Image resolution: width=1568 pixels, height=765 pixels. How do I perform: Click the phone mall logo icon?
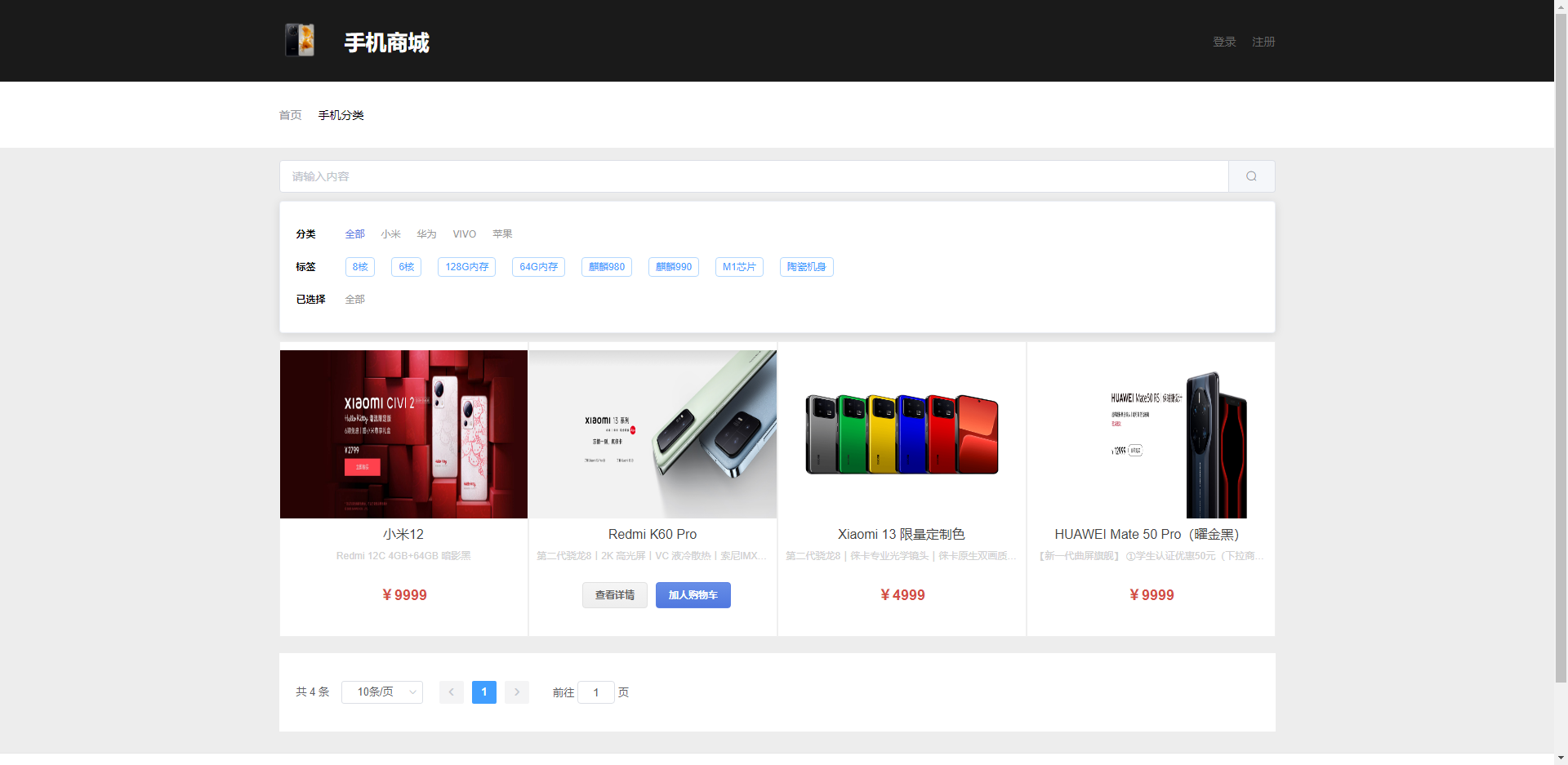[299, 40]
